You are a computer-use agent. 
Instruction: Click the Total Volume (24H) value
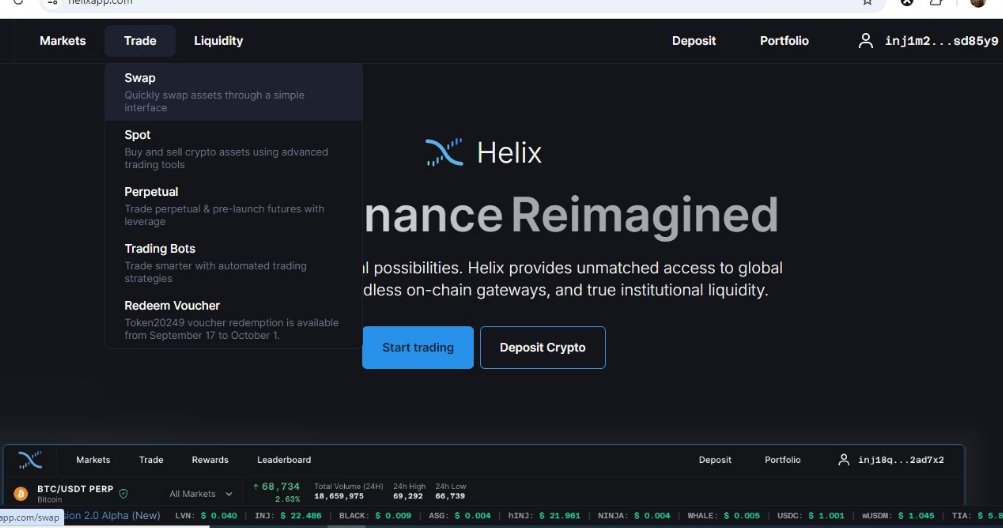pyautogui.click(x=339, y=496)
